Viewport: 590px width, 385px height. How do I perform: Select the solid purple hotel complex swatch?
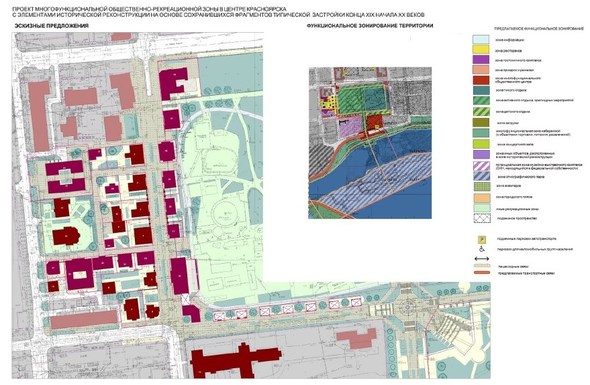pyautogui.click(x=481, y=59)
